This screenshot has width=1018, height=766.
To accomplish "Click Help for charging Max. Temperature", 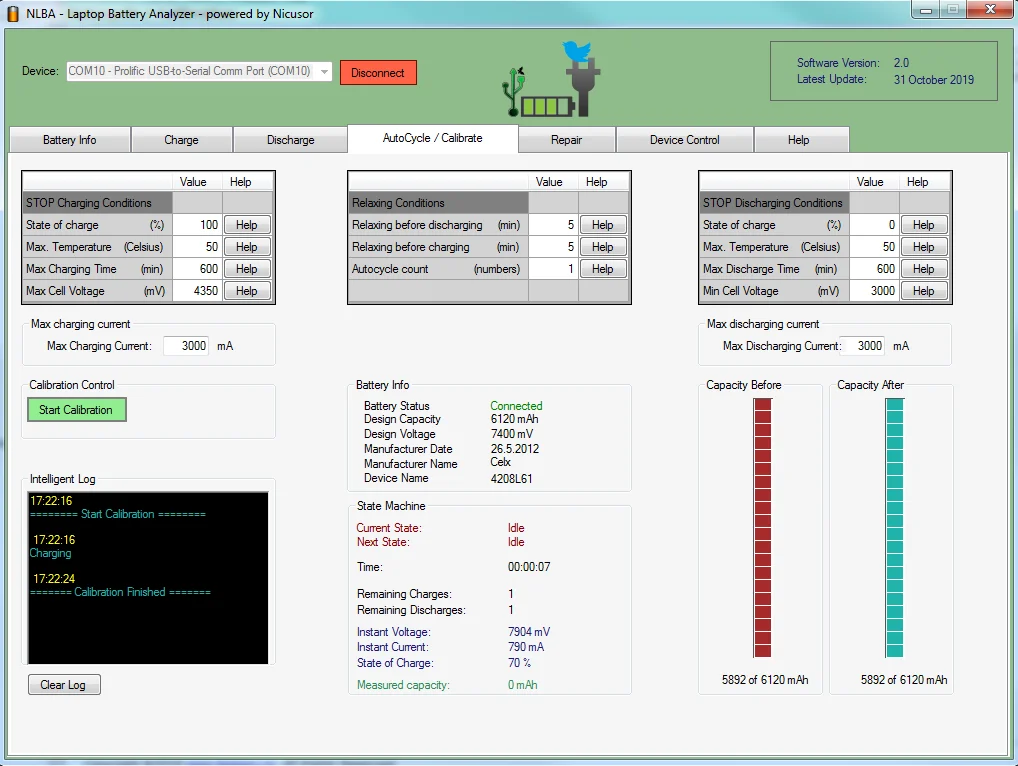I will (x=247, y=247).
